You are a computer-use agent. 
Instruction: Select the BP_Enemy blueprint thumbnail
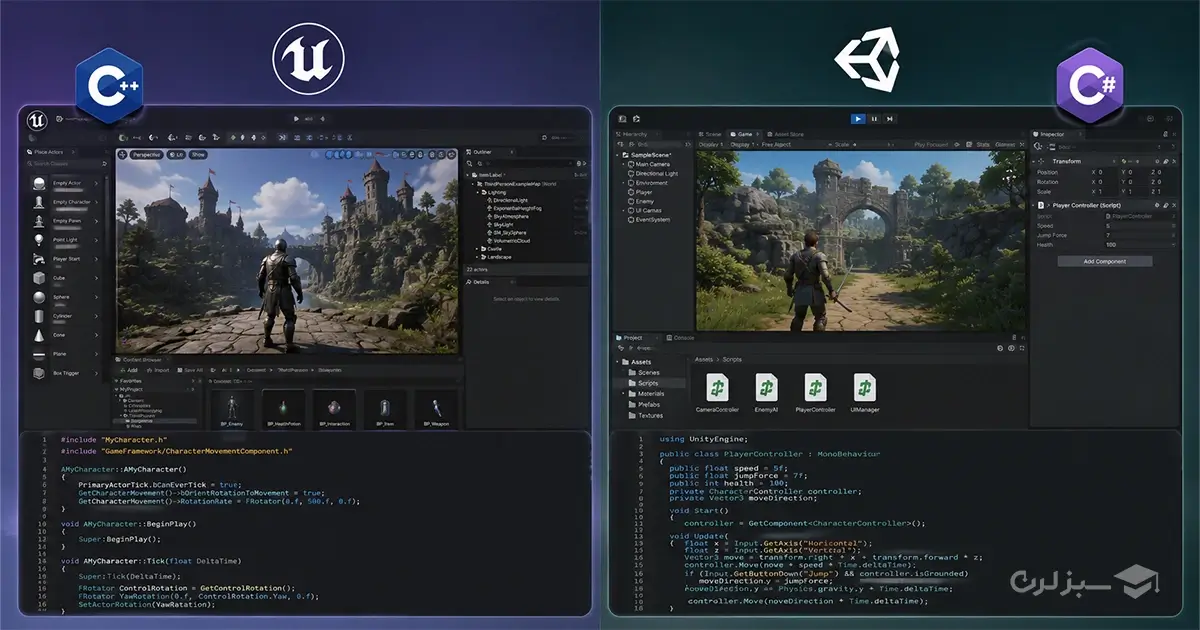234,410
